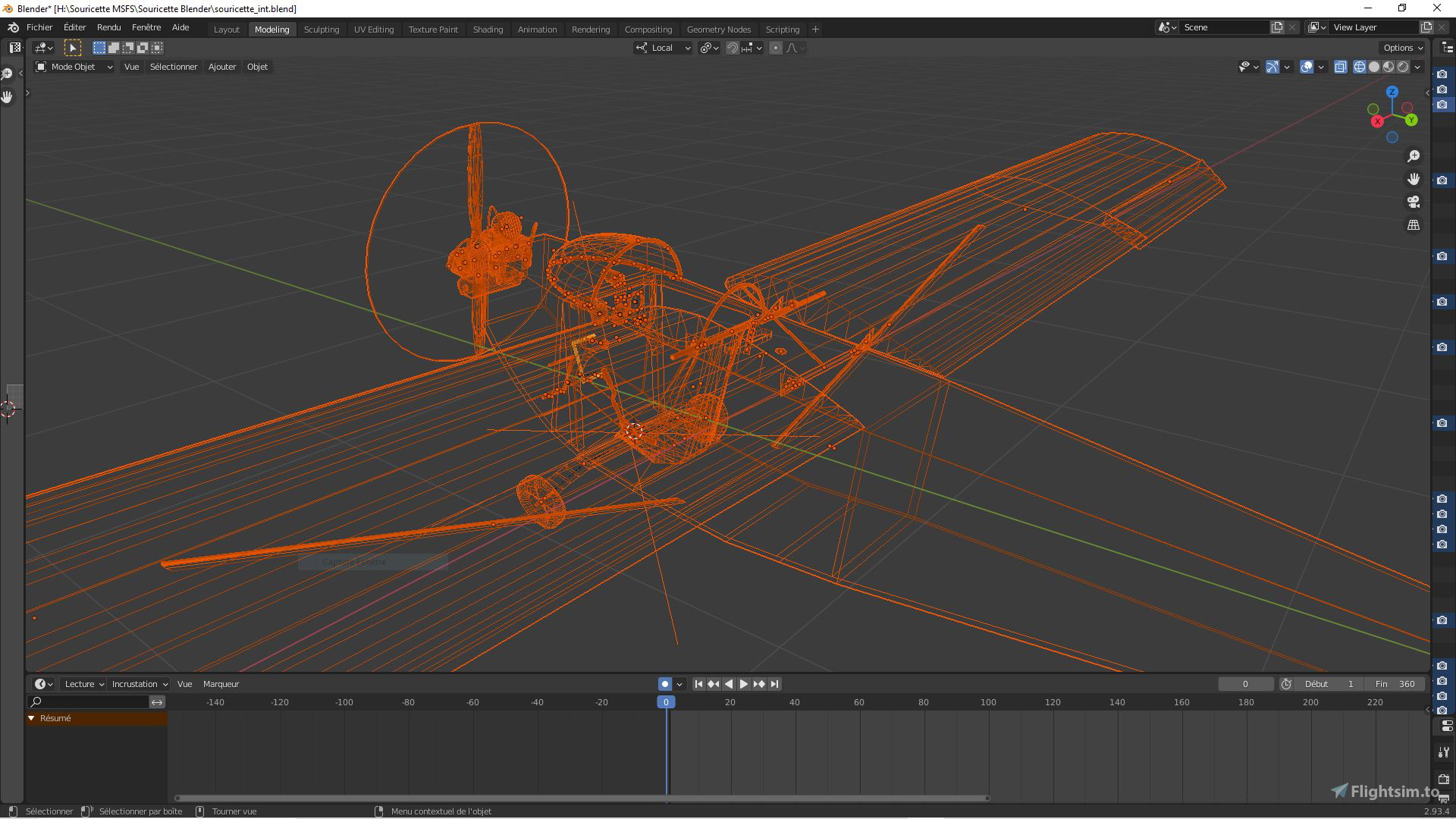The width and height of the screenshot is (1456, 819).
Task: Click the new scene copy icon
Action: 1277,27
